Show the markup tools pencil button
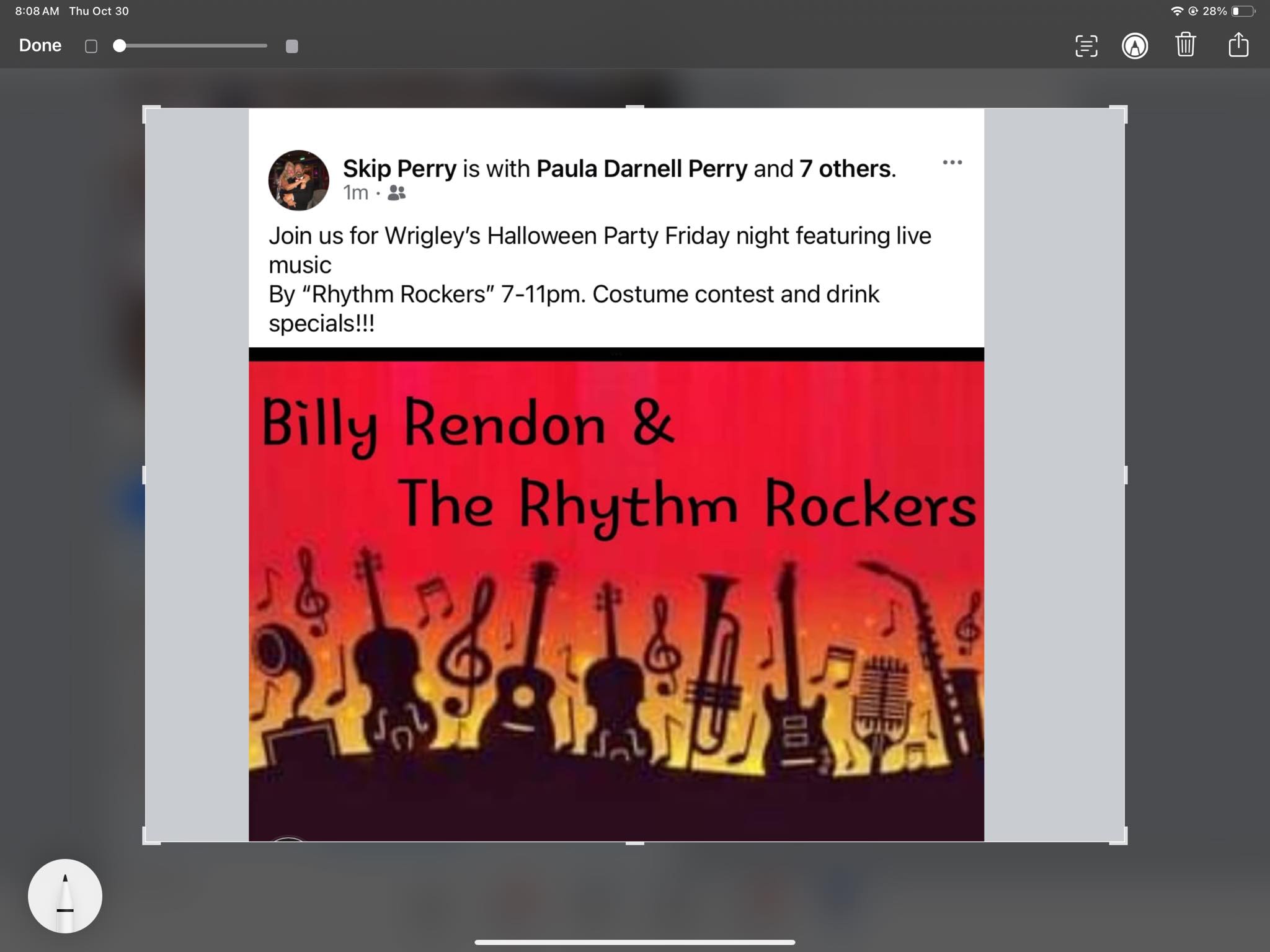 65,896
